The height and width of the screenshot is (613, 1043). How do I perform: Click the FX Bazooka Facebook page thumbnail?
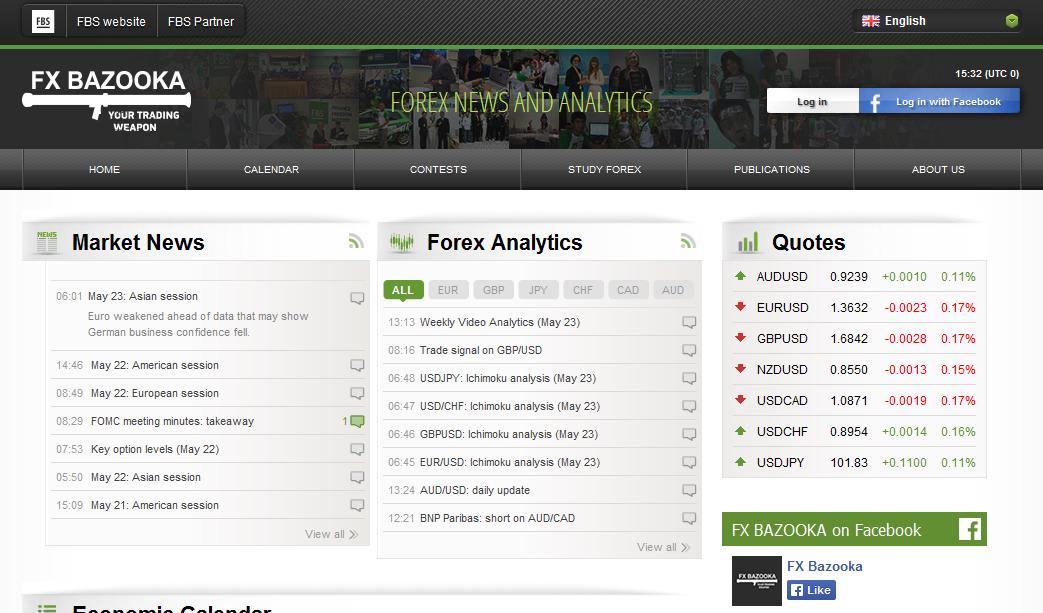[757, 580]
